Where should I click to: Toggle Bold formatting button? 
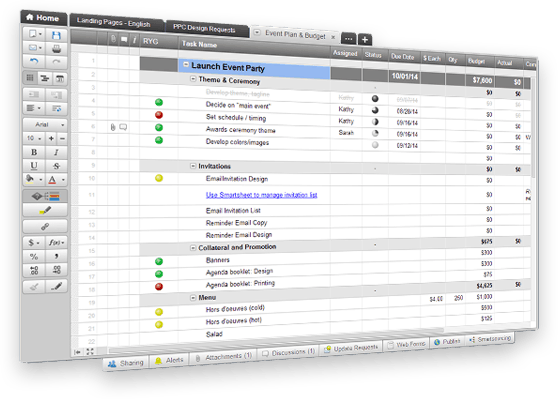coord(34,152)
